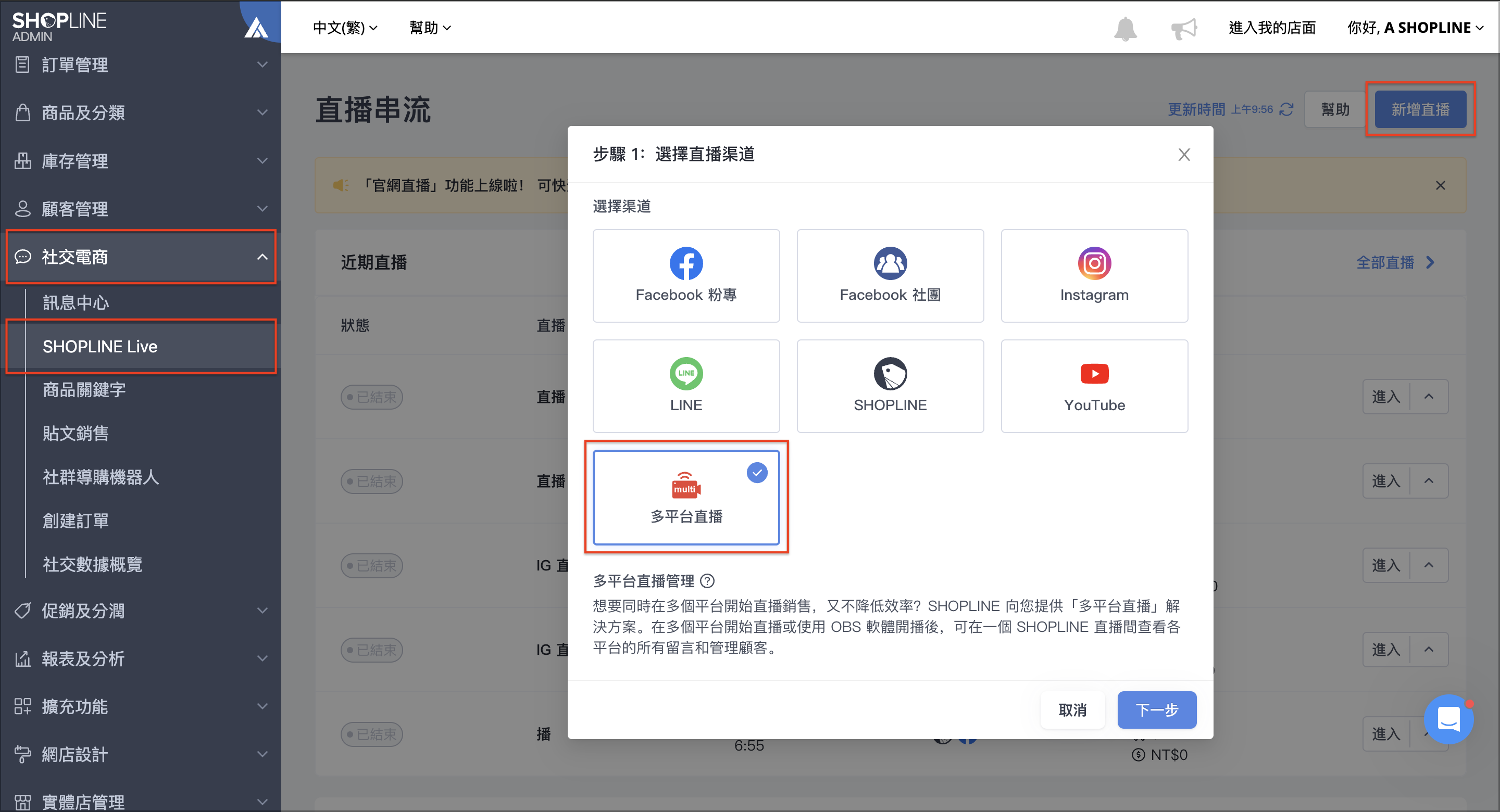Open the announcements megaphone icon

(x=1184, y=28)
